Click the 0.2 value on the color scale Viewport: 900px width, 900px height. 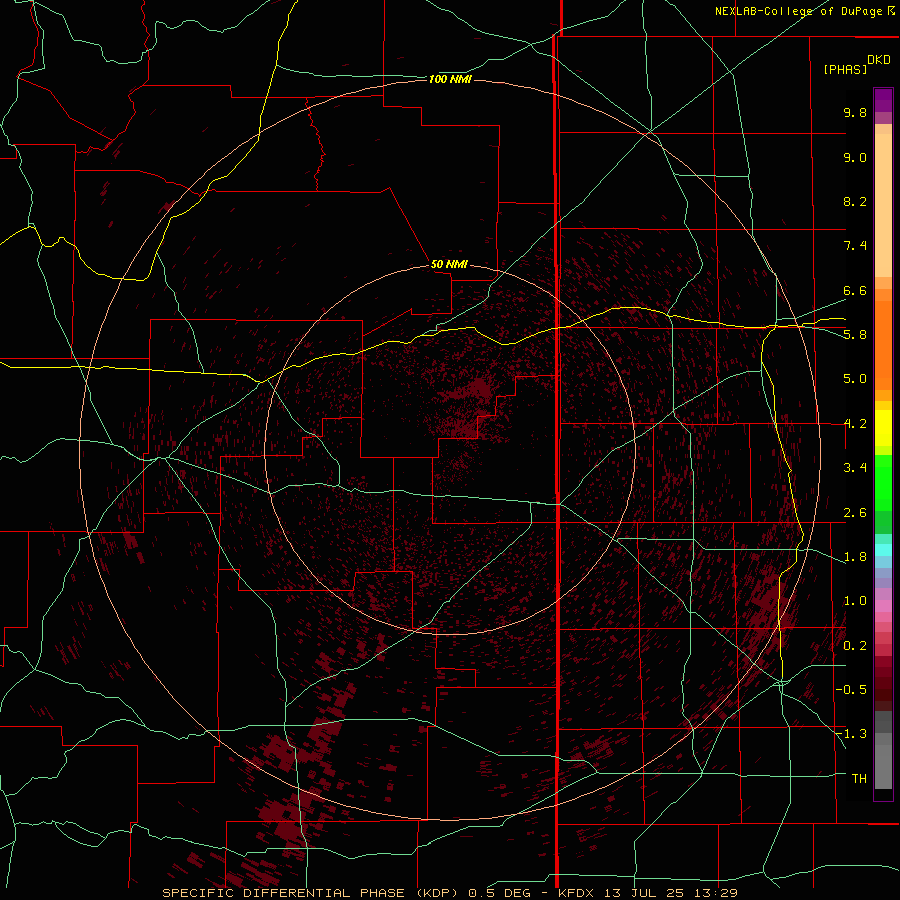[855, 646]
